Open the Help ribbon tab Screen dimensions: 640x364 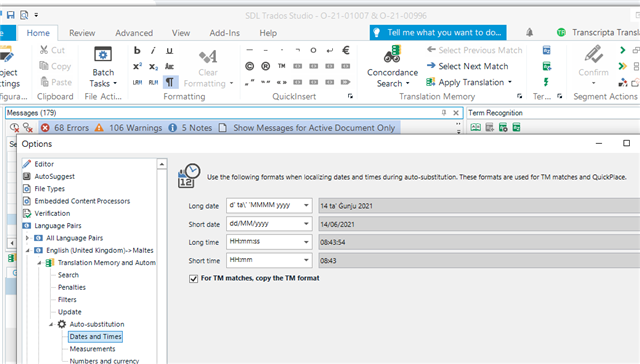268,33
